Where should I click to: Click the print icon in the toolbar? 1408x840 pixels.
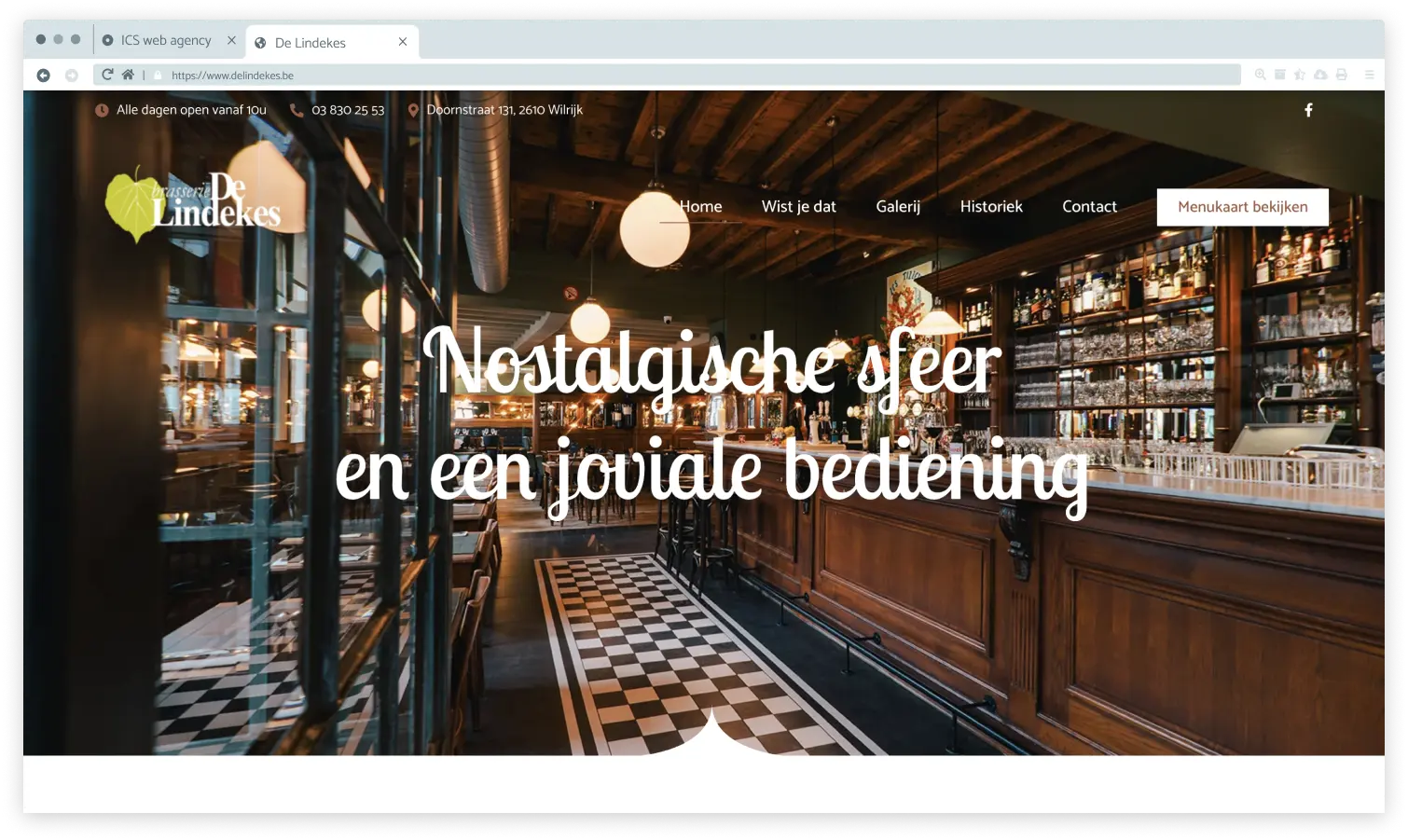pos(1341,74)
